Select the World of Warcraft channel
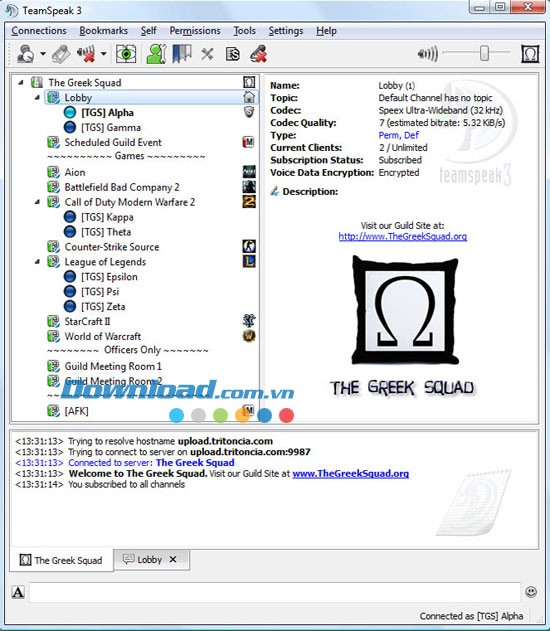 (x=103, y=336)
